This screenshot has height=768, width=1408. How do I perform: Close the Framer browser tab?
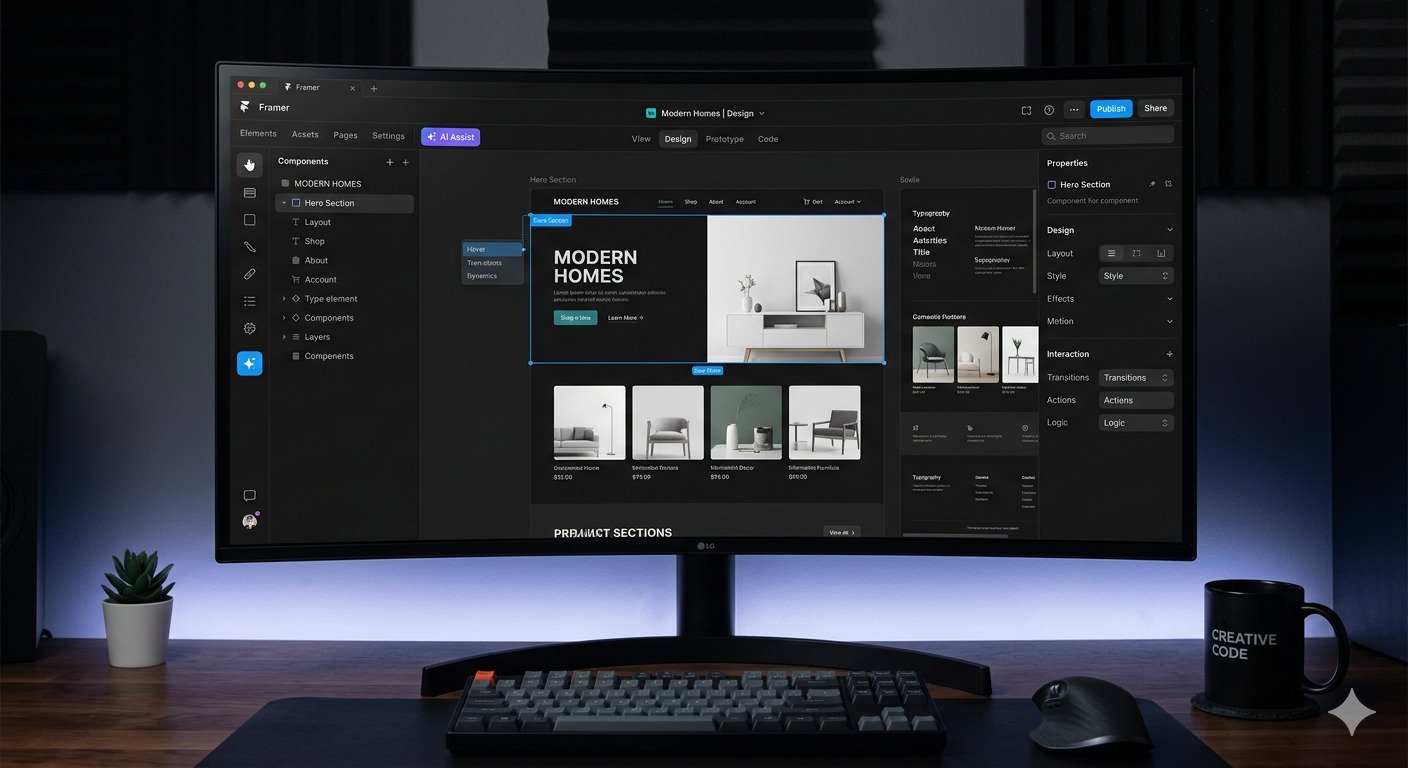point(352,88)
